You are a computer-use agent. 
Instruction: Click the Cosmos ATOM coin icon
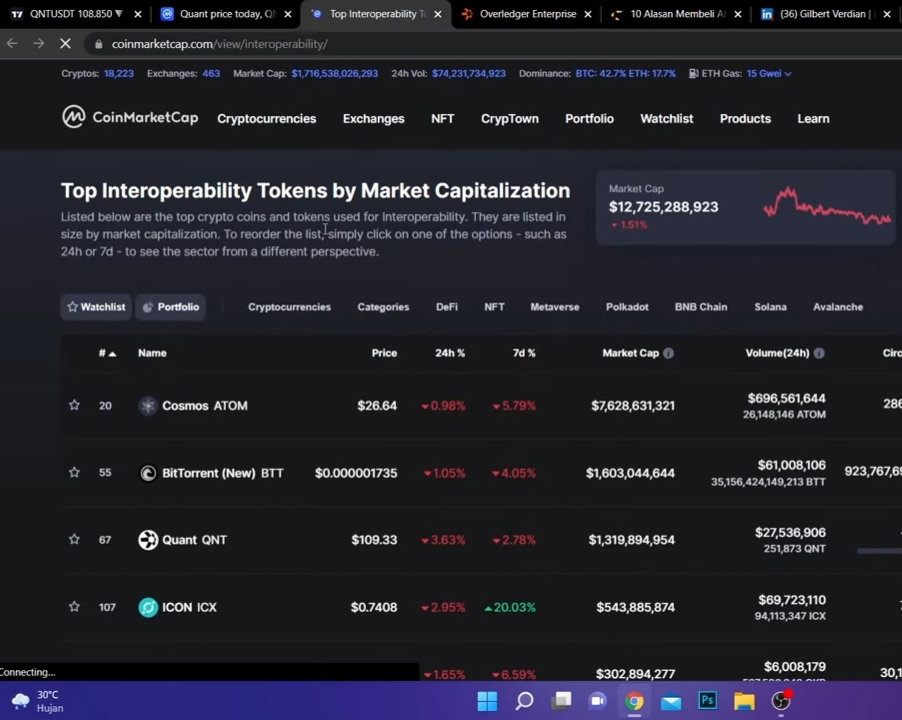[148, 405]
